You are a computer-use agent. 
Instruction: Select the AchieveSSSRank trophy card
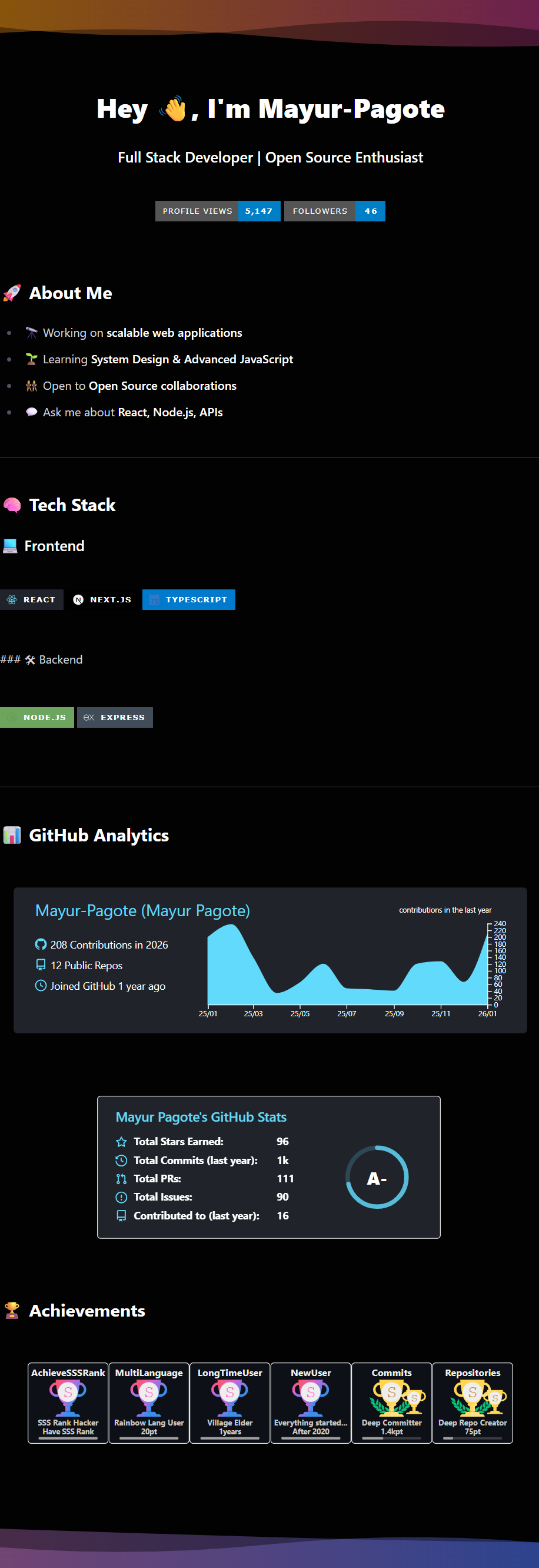pyautogui.click(x=68, y=1403)
